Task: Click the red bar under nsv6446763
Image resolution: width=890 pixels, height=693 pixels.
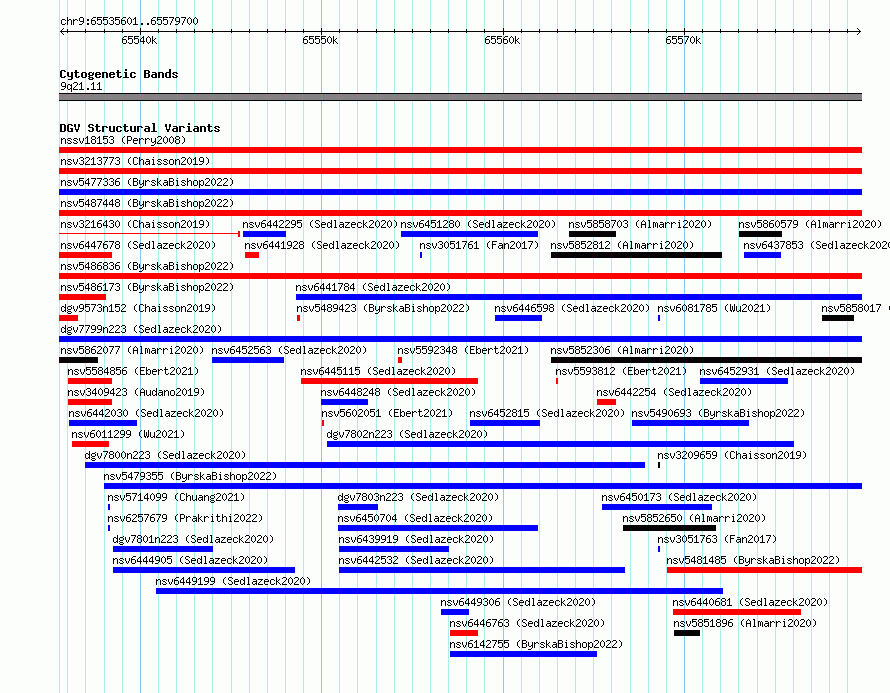Action: (464, 633)
